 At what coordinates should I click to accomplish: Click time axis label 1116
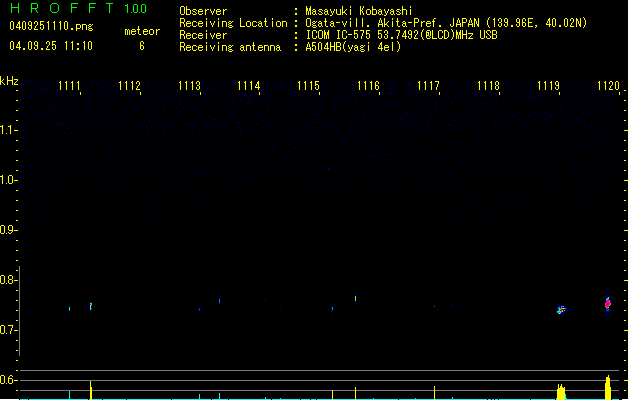[x=368, y=86]
